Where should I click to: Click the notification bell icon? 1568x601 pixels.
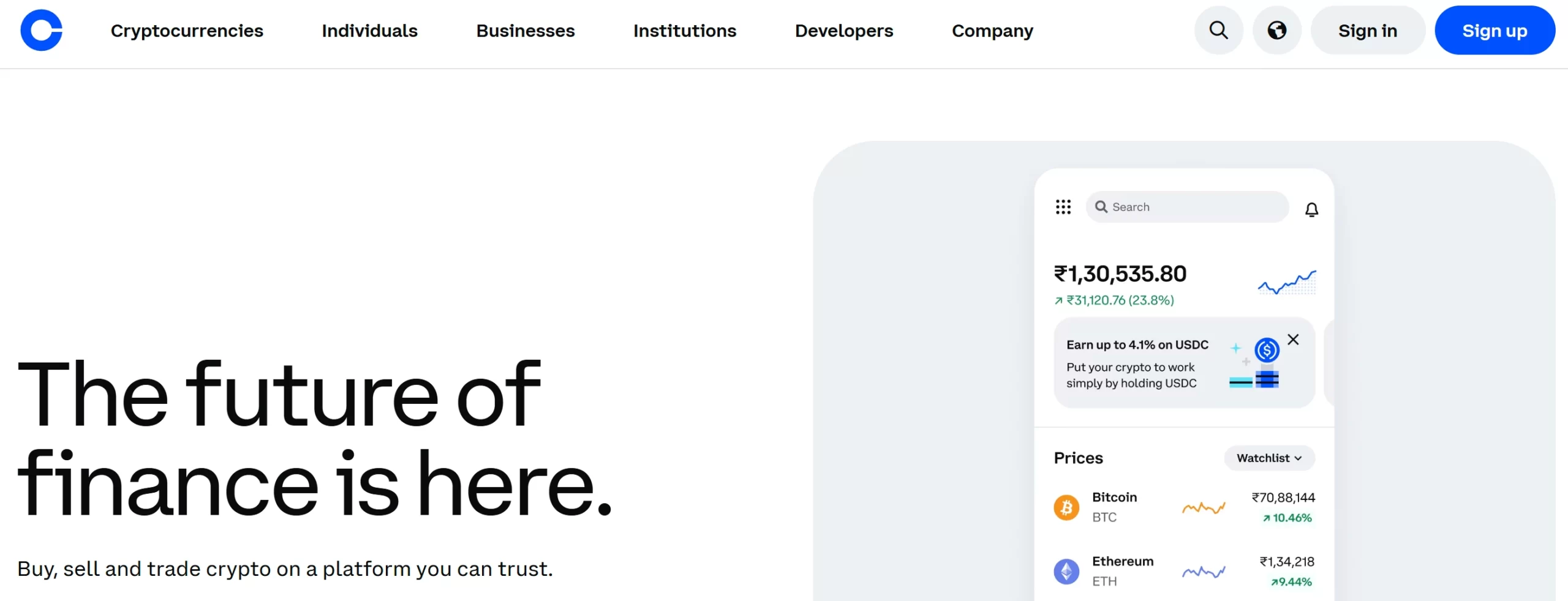[x=1311, y=210]
